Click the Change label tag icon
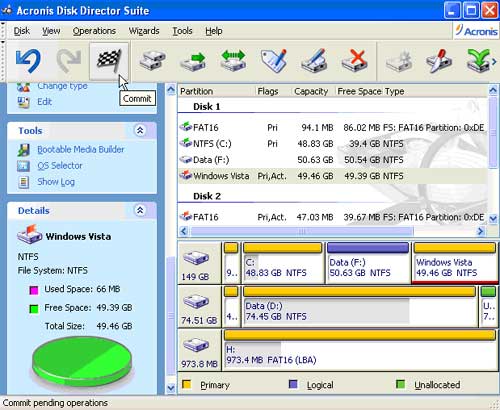 [x=274, y=61]
